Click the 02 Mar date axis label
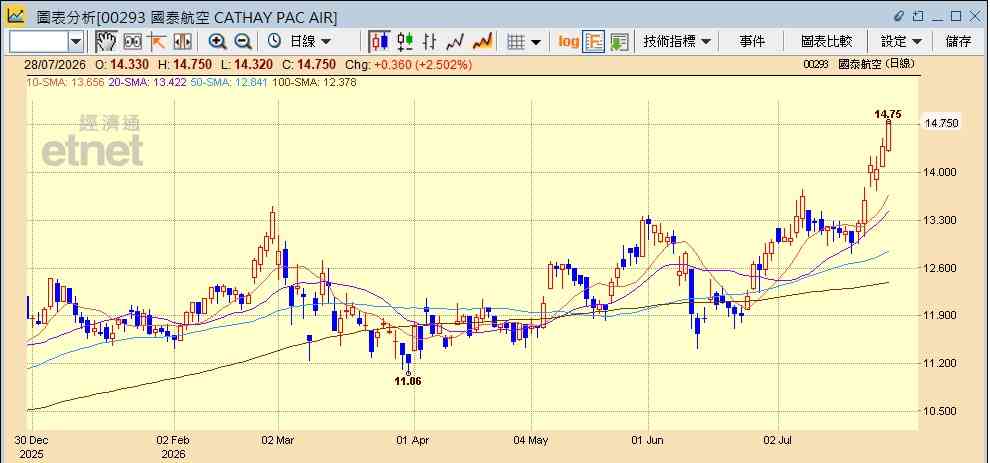Viewport: 990px width, 463px height. [278, 440]
